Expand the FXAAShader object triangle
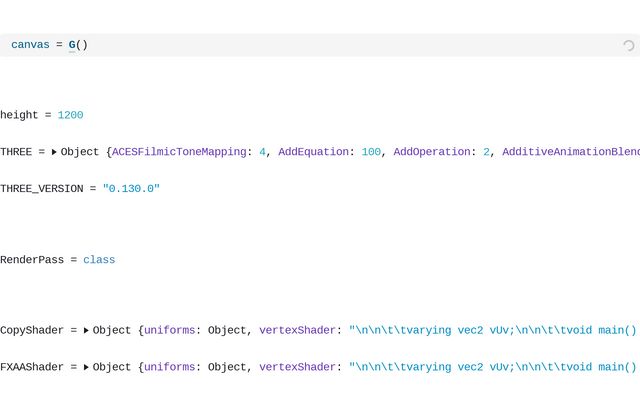 [x=86, y=367]
